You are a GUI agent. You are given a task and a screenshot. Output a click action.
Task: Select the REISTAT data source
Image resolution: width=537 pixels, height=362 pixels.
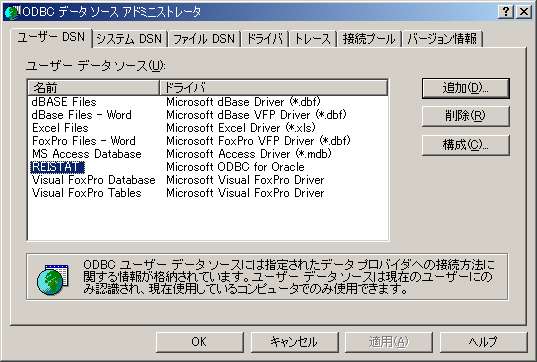pyautogui.click(x=57, y=167)
